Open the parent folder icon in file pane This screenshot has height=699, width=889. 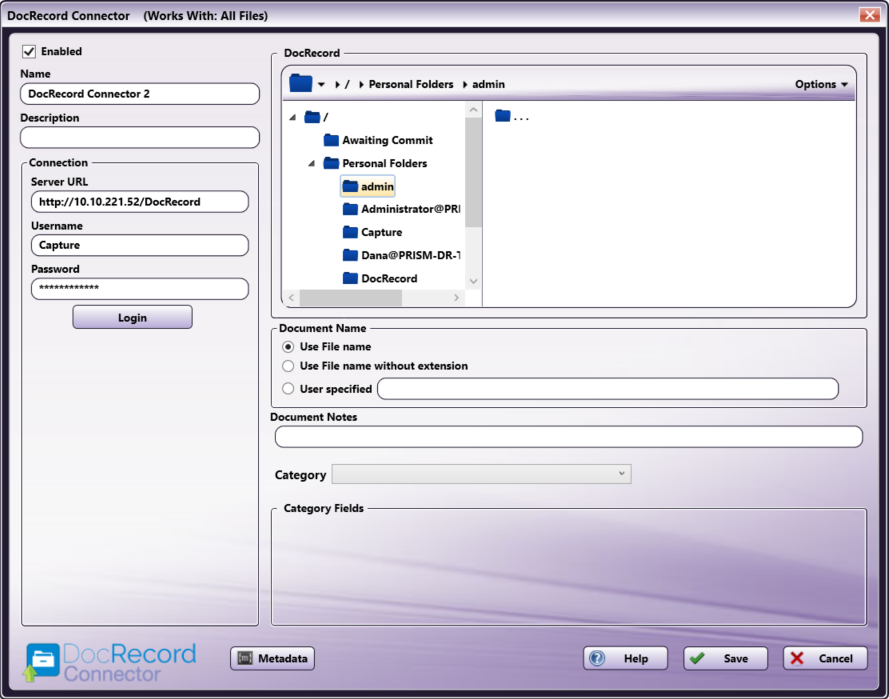pyautogui.click(x=502, y=116)
